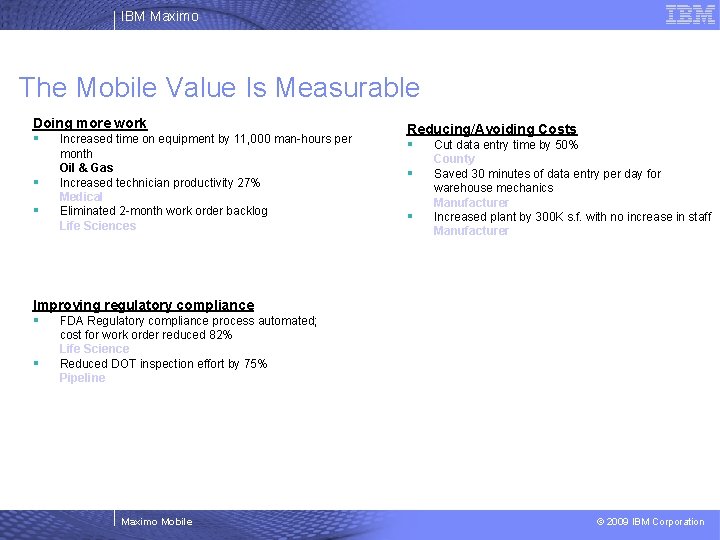This screenshot has width=720, height=540.
Task: Click the 'Maximo Mobile' footer text
Action: [157, 522]
